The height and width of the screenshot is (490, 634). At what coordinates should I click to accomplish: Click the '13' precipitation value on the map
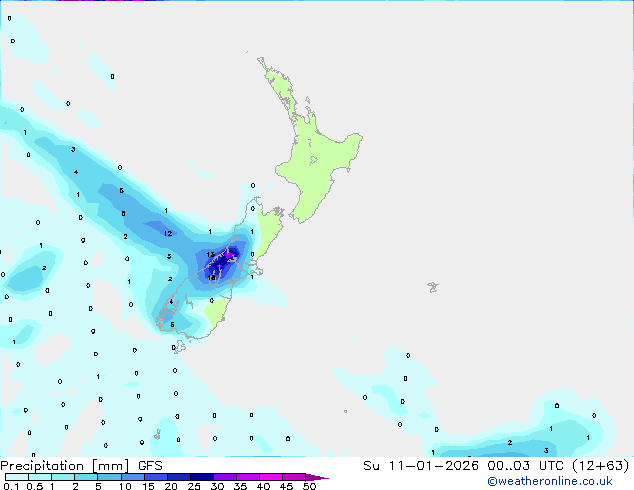[210, 255]
